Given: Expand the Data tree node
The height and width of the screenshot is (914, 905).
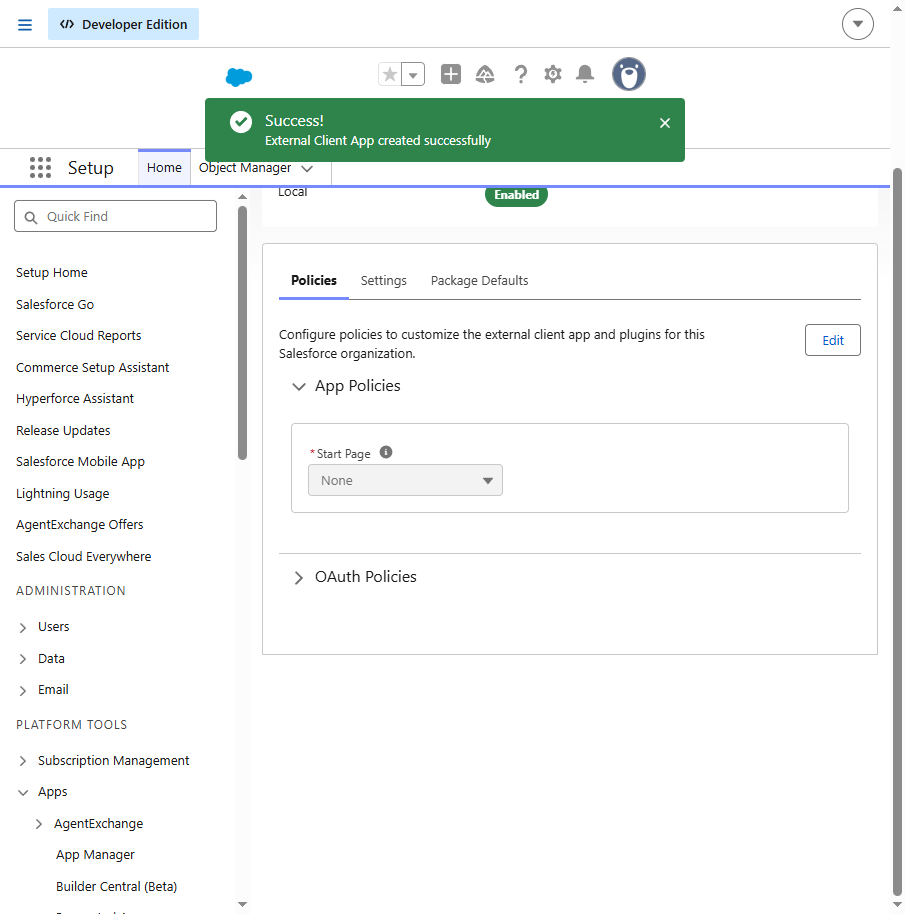Looking at the screenshot, I should (x=23, y=659).
